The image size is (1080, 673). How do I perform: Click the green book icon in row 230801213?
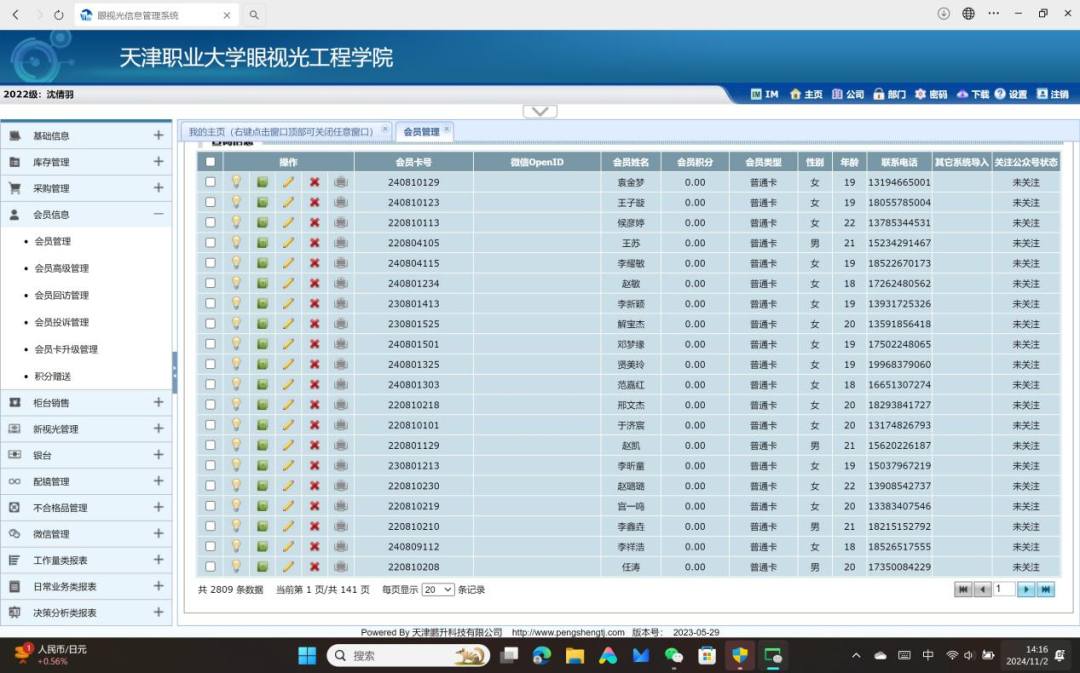(262, 466)
